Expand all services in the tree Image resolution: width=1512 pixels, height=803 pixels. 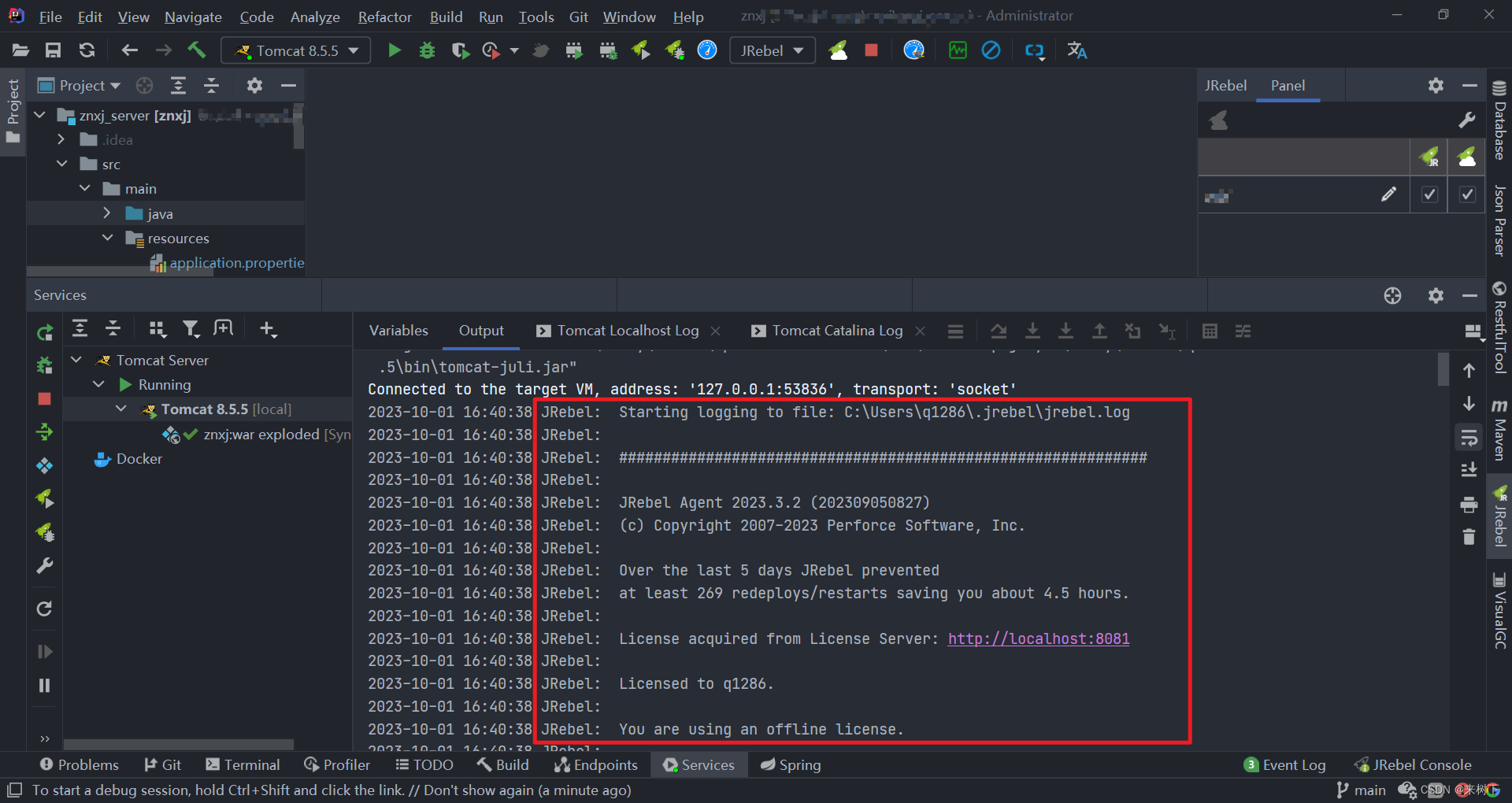(80, 329)
